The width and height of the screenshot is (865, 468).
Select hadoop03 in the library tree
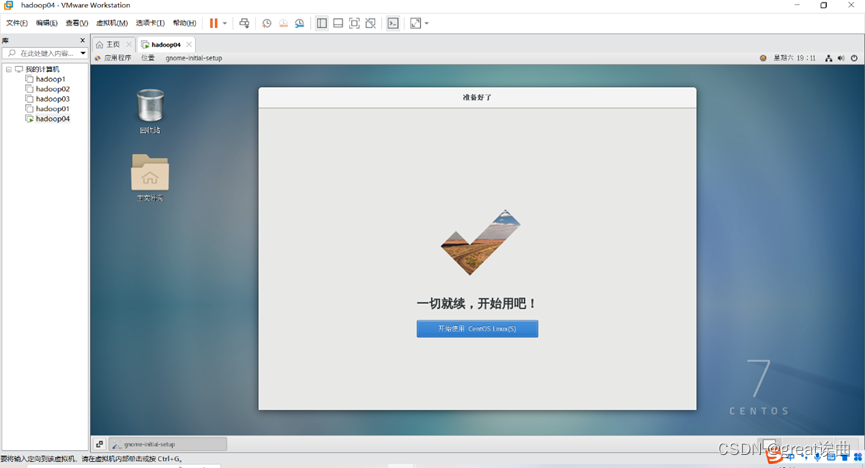coord(52,99)
